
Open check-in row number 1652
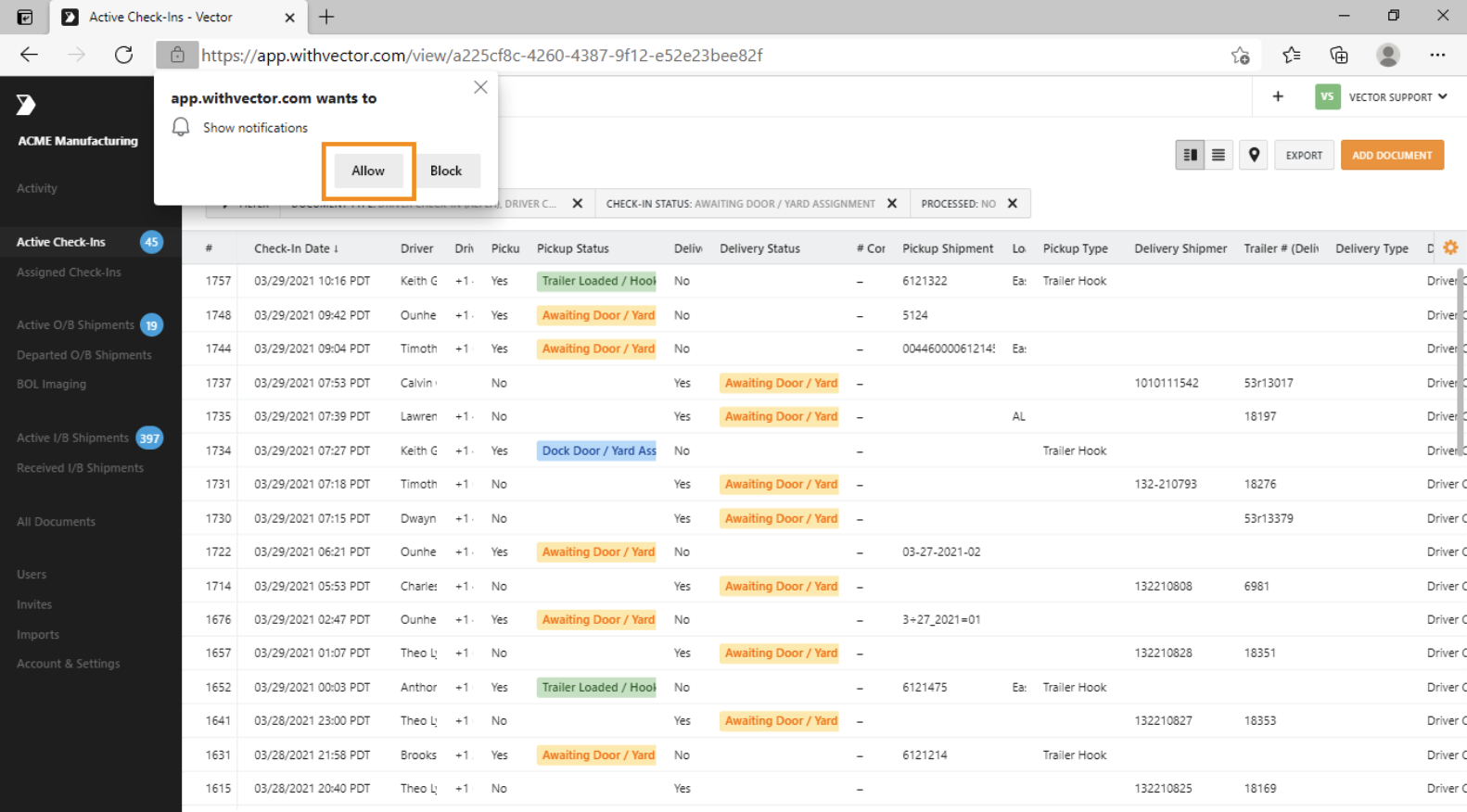tap(218, 687)
